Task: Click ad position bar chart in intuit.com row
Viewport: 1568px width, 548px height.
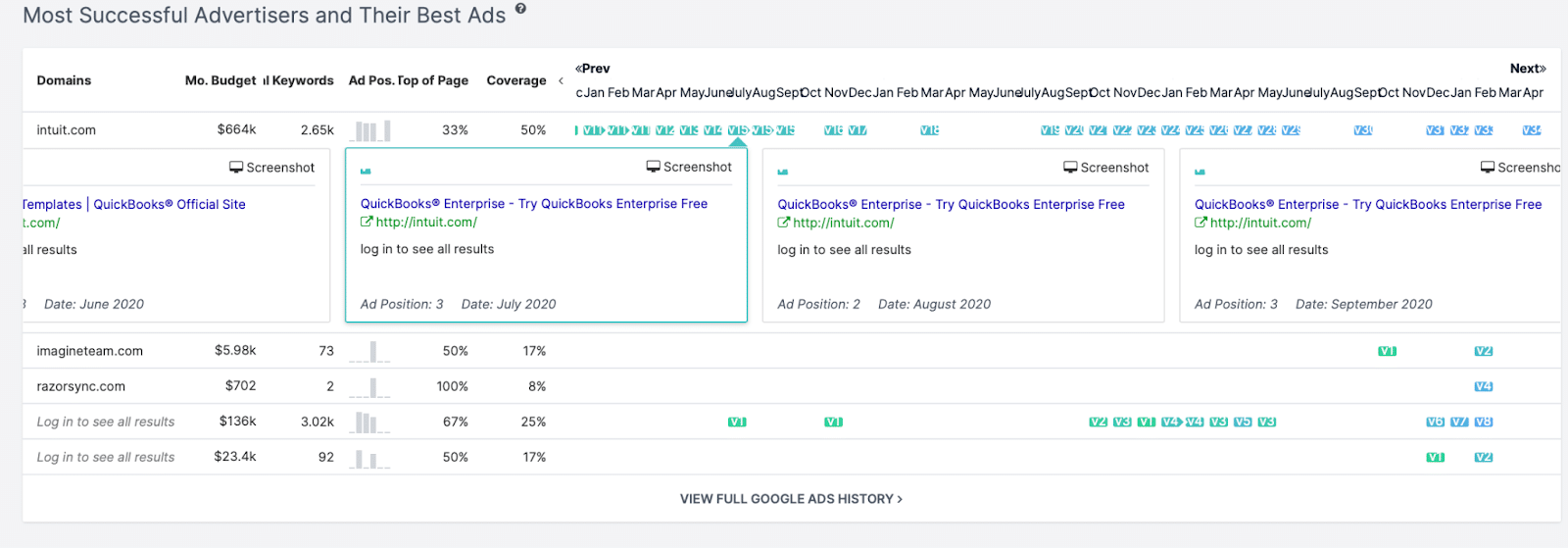Action: click(x=370, y=130)
